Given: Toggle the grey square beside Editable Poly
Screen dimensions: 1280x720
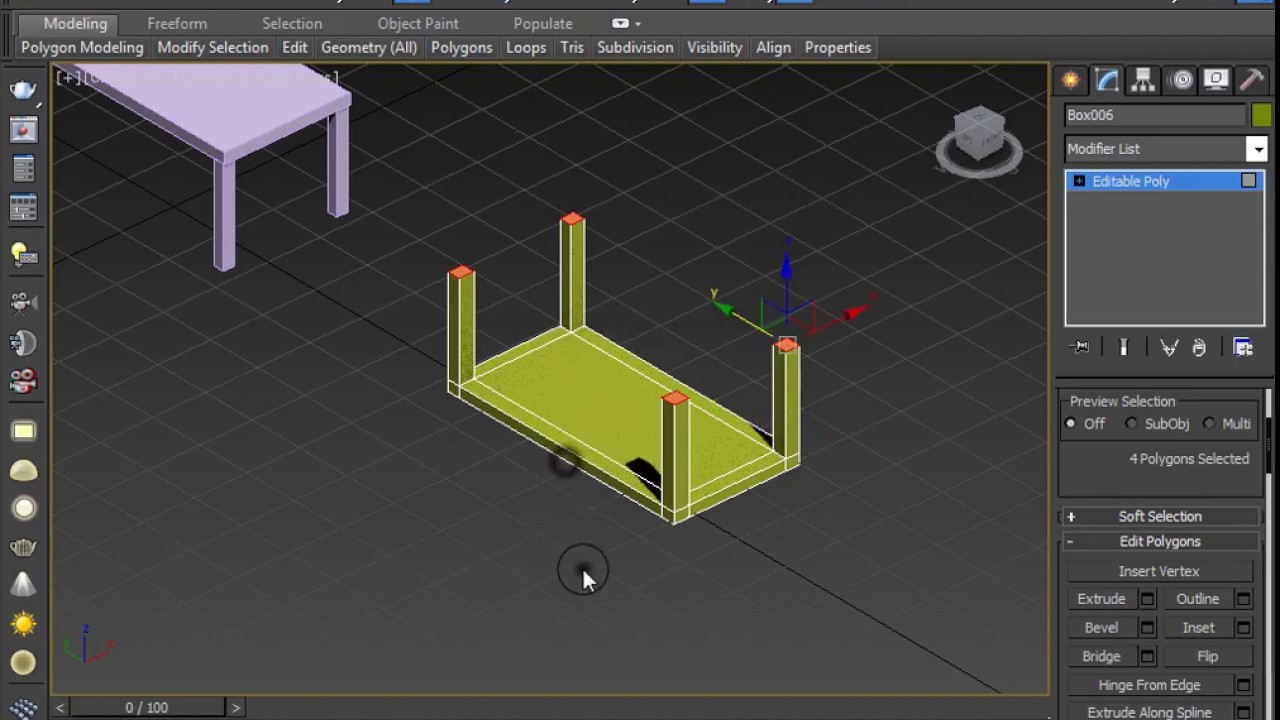Looking at the screenshot, I should (1249, 181).
